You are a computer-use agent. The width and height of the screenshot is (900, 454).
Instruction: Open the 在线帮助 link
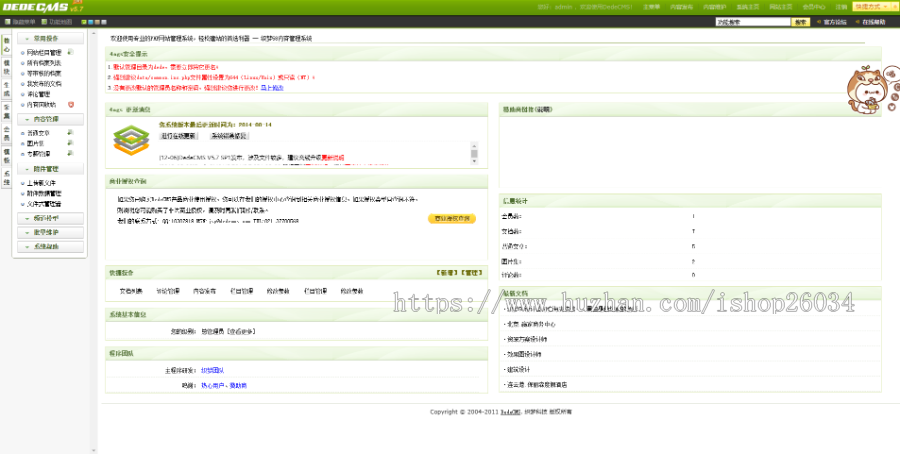[x=874, y=22]
